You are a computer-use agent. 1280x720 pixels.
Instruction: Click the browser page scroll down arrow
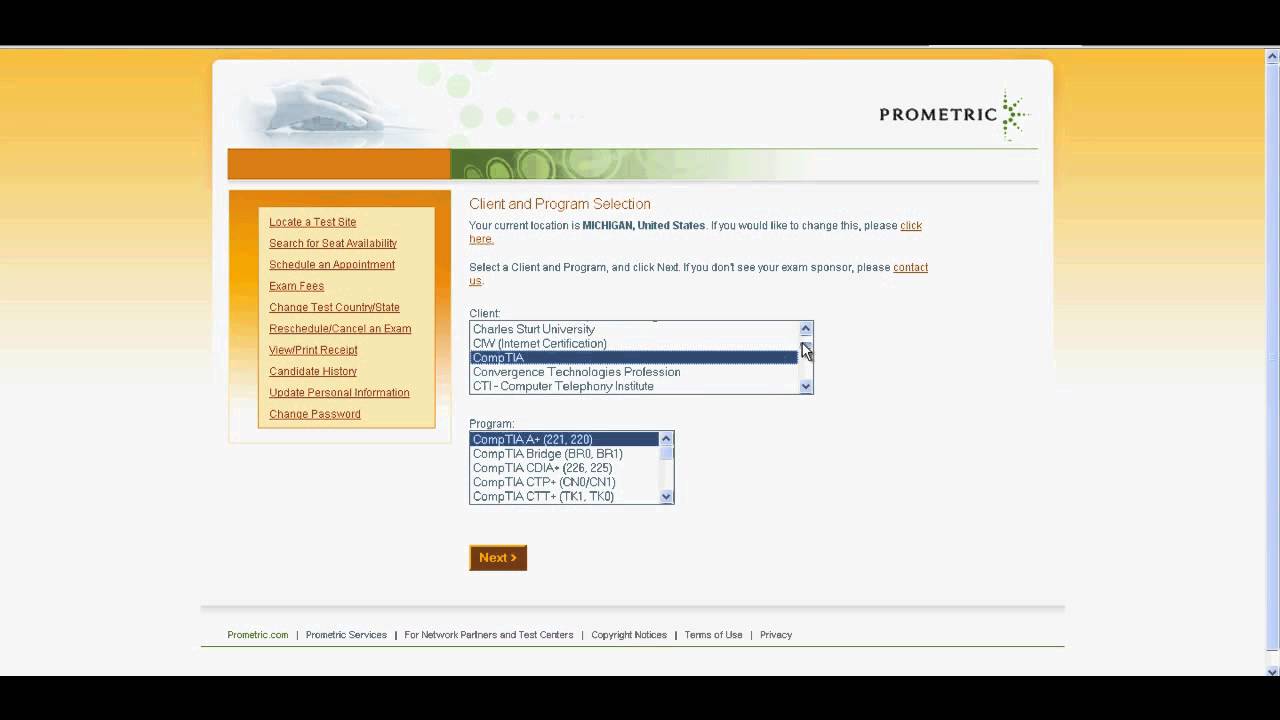pyautogui.click(x=1272, y=671)
